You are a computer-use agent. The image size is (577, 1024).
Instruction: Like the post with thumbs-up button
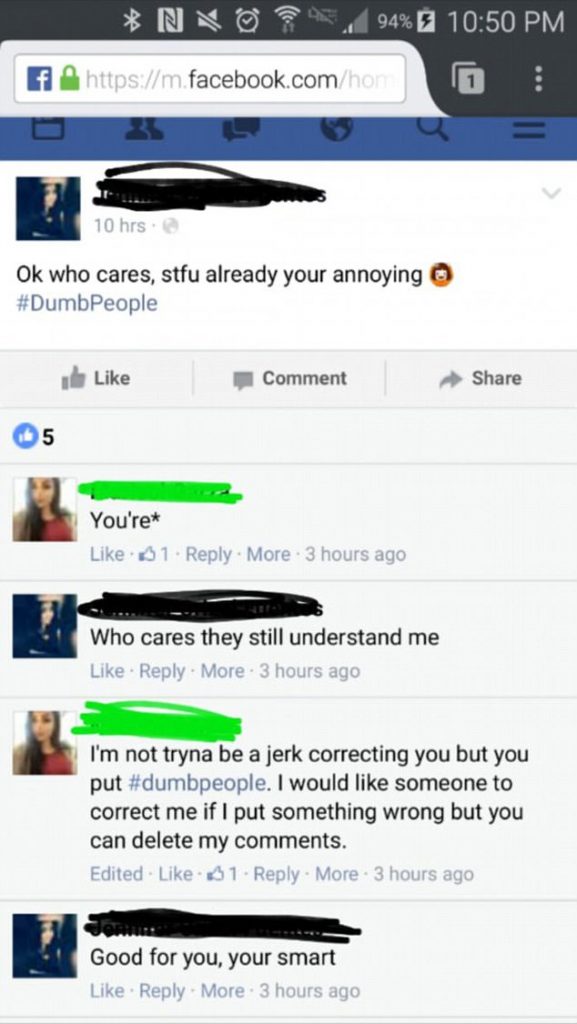(96, 378)
